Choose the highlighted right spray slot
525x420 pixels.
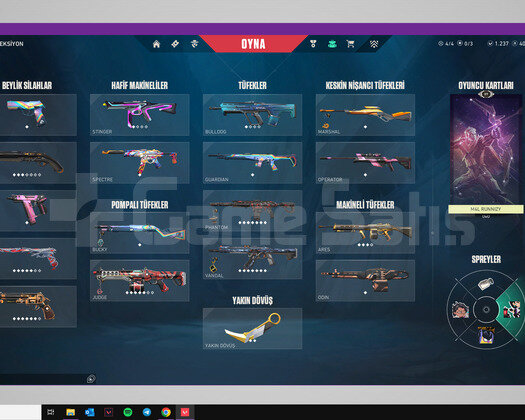[x=512, y=310]
